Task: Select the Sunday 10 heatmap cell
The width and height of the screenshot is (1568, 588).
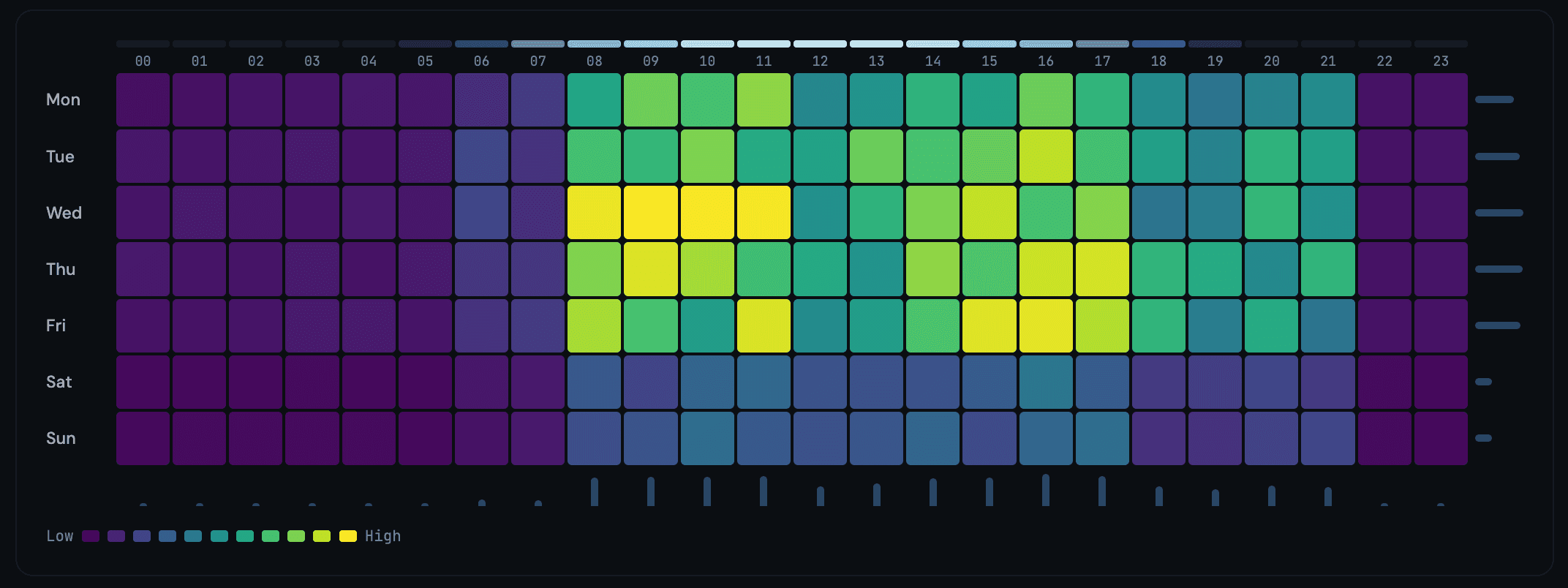Action: click(x=707, y=438)
